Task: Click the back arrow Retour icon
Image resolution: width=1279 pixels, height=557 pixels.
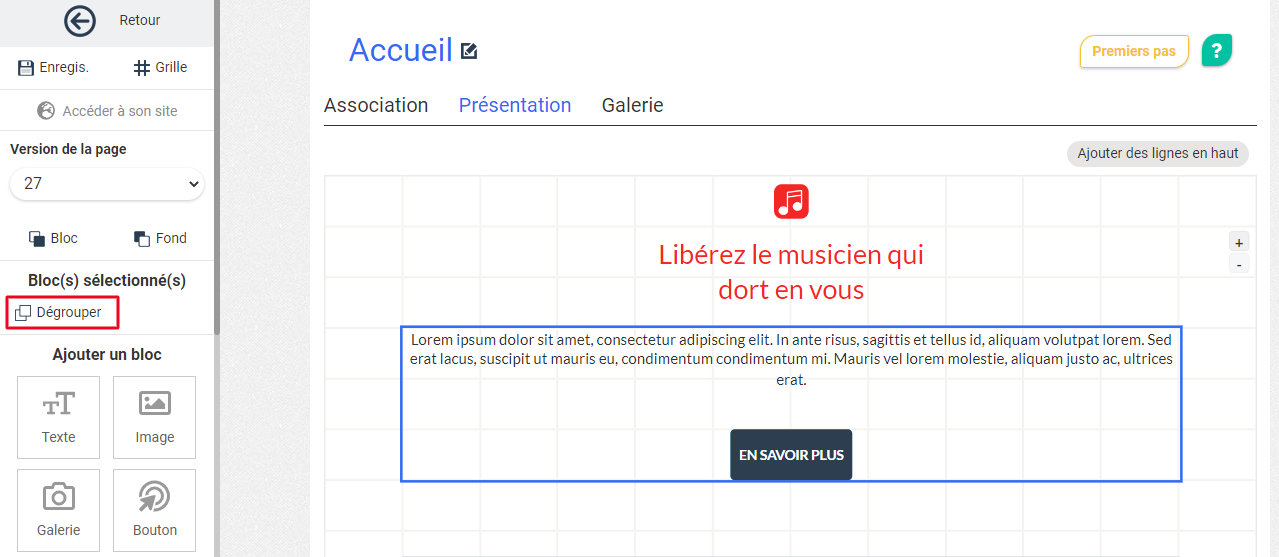Action: tap(79, 20)
